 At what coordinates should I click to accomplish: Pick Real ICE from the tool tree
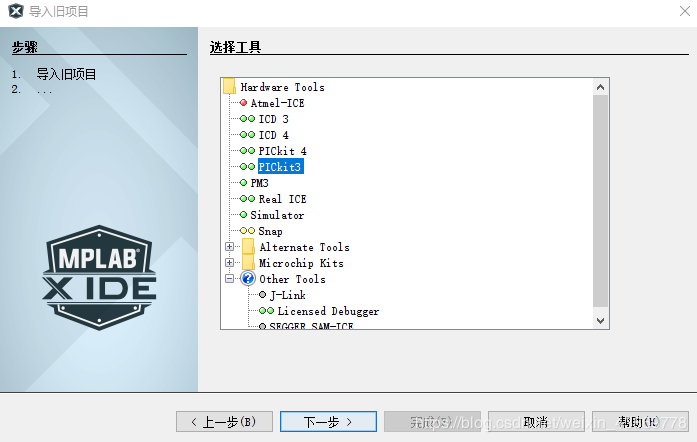(x=282, y=199)
